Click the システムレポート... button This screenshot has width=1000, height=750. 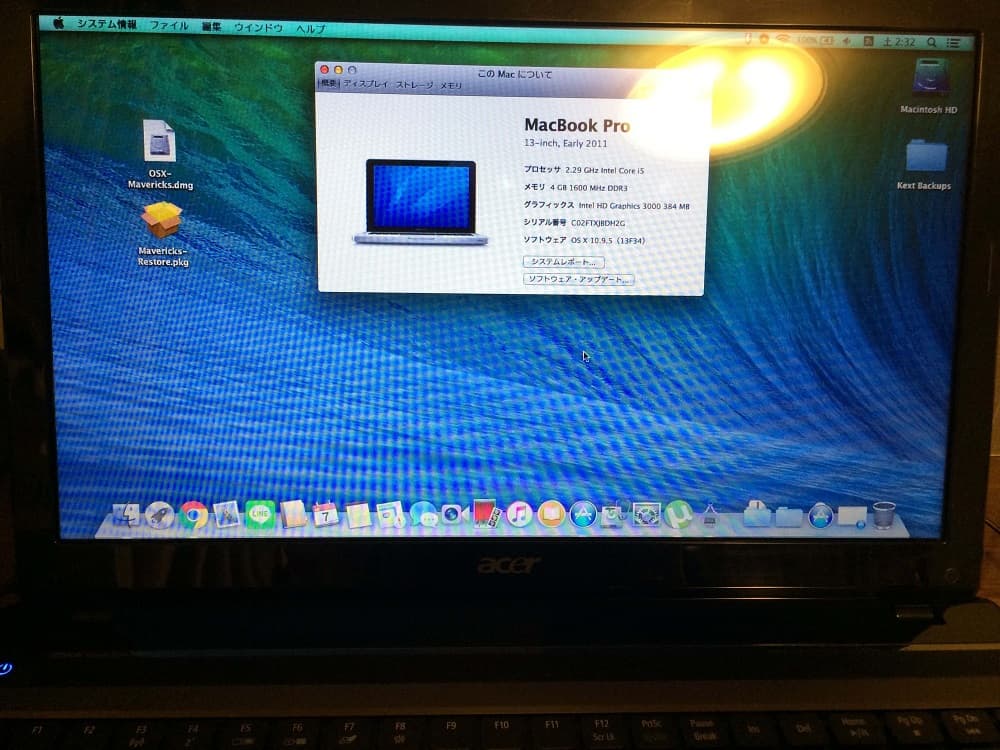click(x=564, y=261)
